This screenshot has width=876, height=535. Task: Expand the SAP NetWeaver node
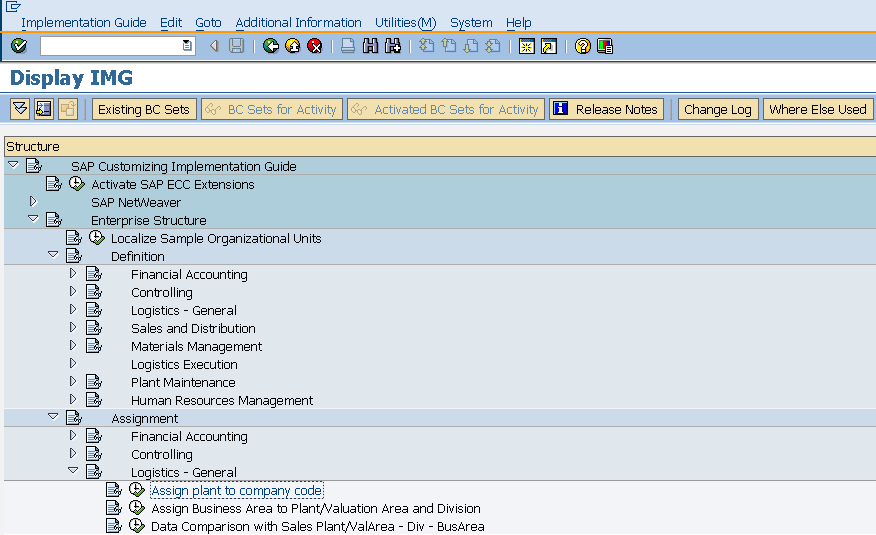[x=33, y=201]
